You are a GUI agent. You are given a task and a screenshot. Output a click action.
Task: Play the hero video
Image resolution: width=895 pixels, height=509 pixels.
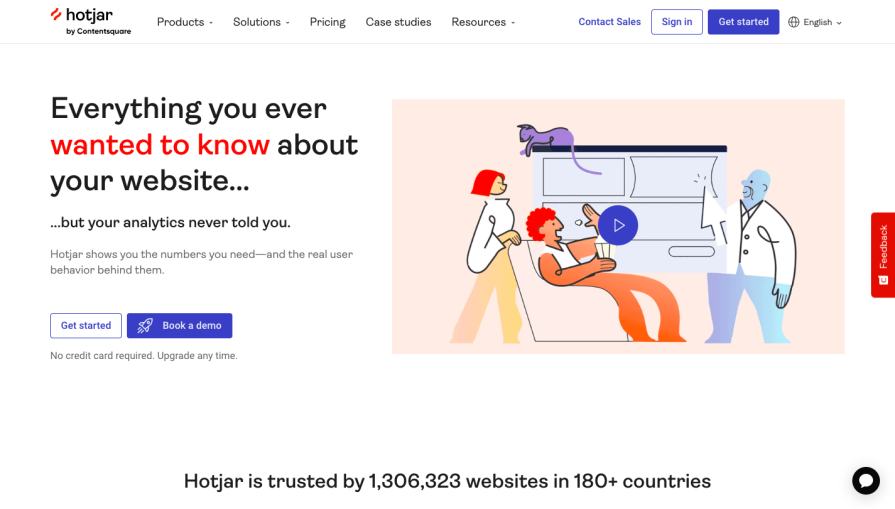coord(618,225)
